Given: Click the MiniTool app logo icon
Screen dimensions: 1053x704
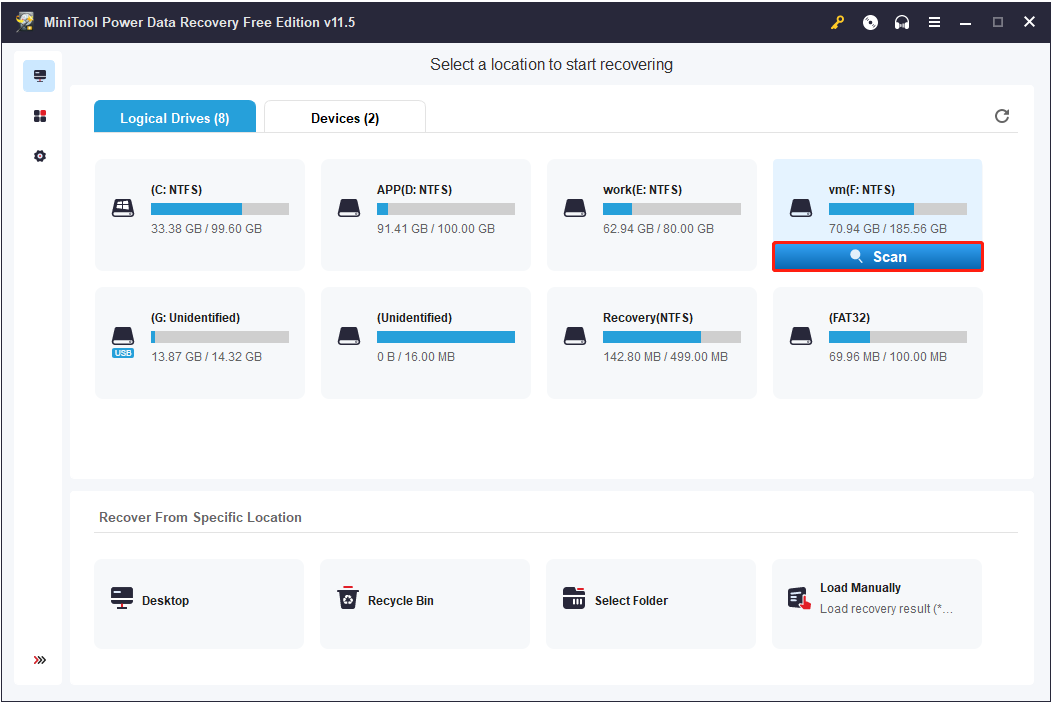Looking at the screenshot, I should click(x=25, y=21).
